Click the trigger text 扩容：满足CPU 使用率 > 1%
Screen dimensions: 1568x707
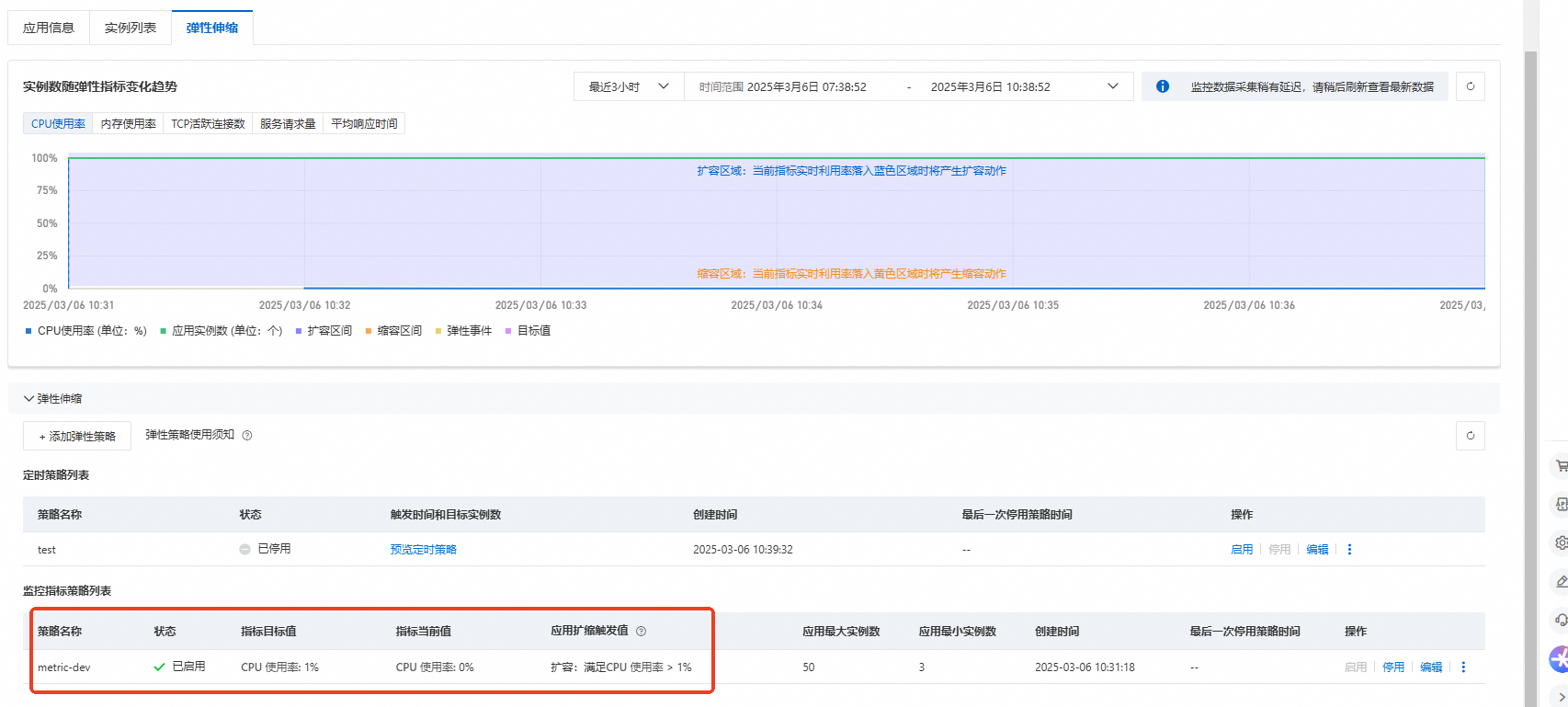(x=621, y=667)
